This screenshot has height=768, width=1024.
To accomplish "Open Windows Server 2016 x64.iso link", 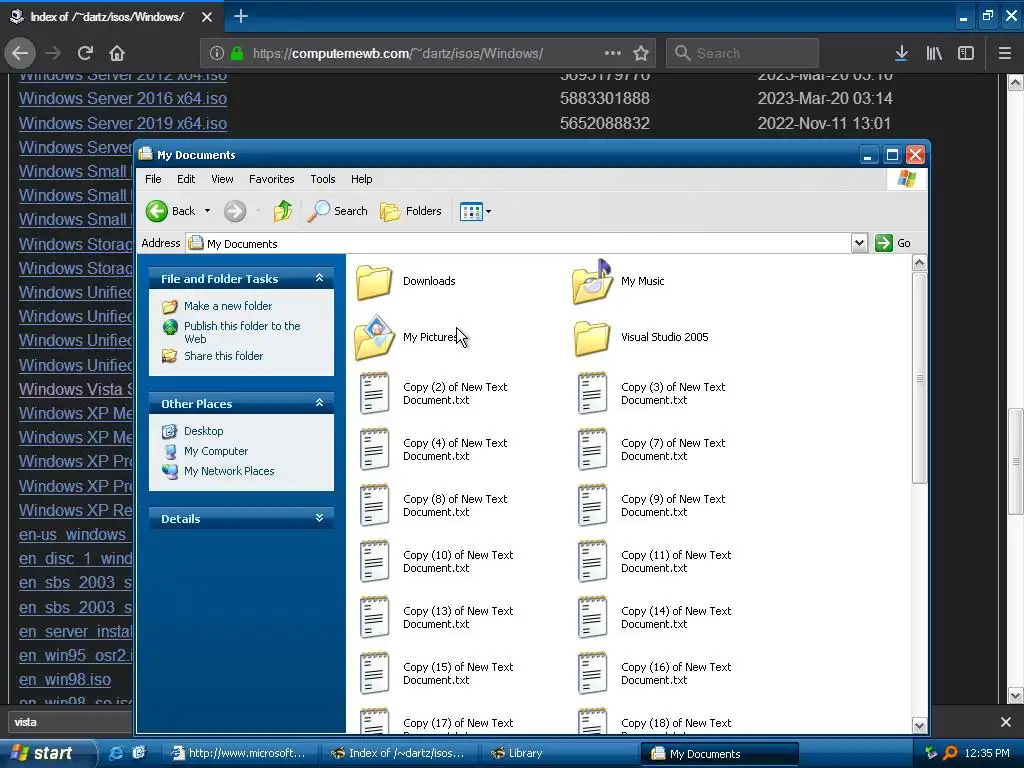I will pos(123,99).
